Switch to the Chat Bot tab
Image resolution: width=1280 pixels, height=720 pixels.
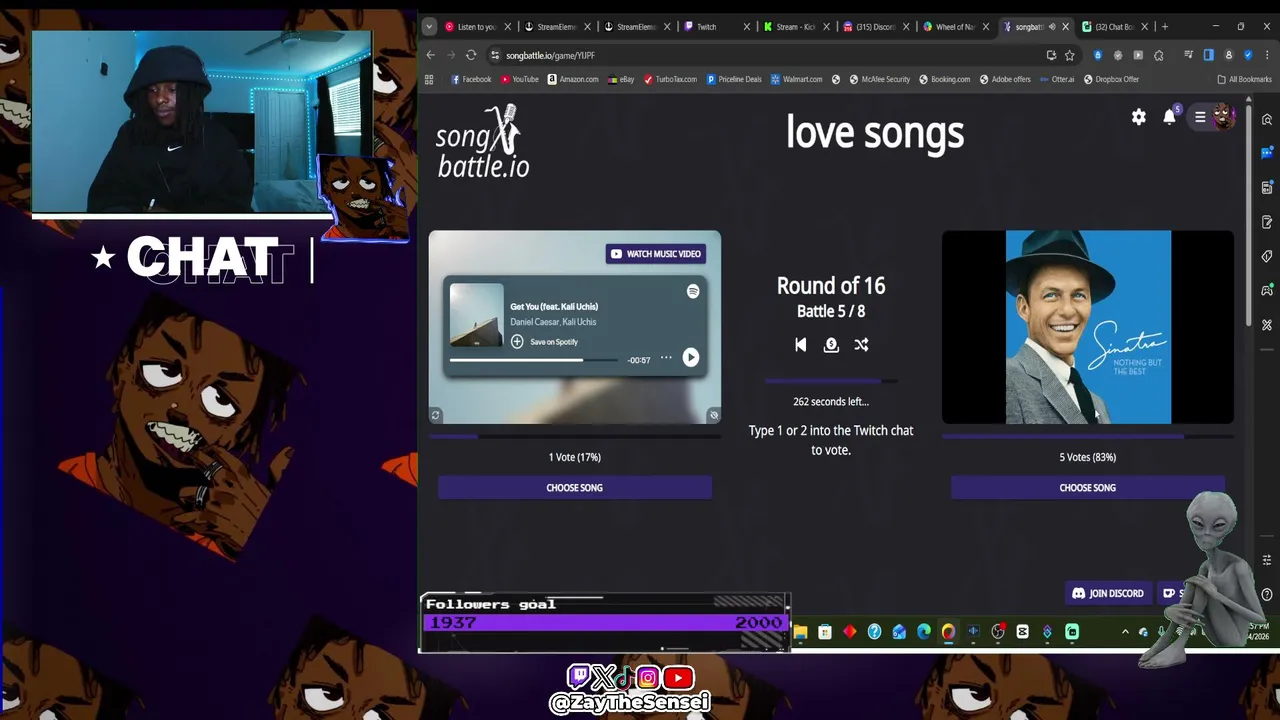1114,27
